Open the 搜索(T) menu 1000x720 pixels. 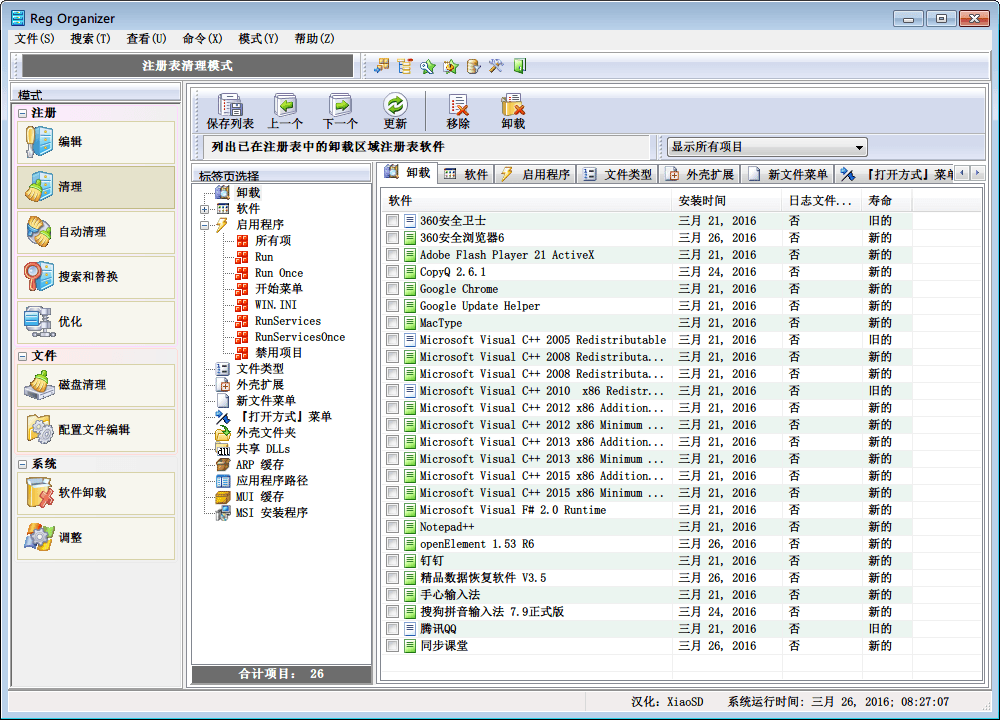tap(91, 39)
